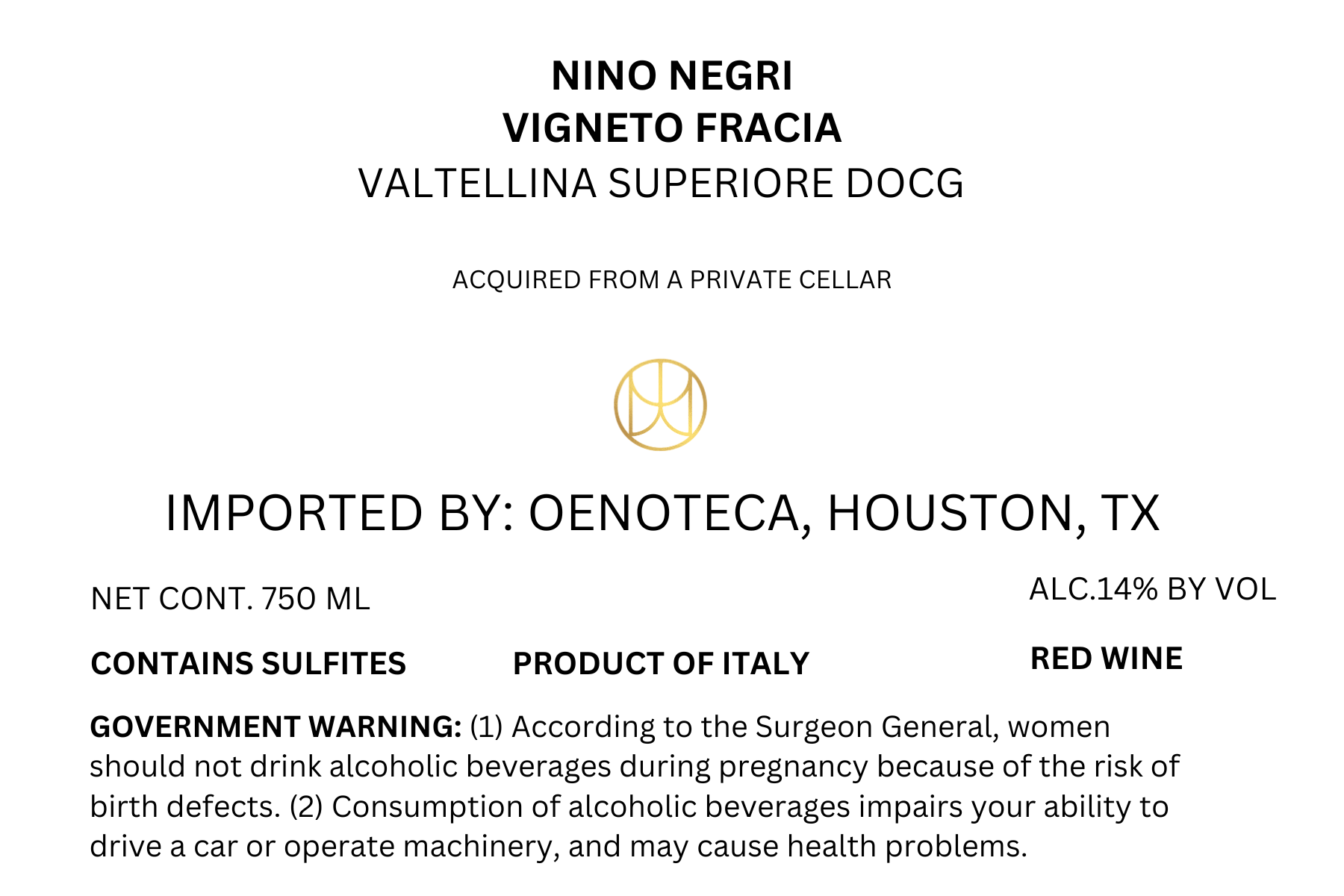Screen dimensions: 1344x896
Task: Select the RED WINE label
Action: pos(1107,659)
